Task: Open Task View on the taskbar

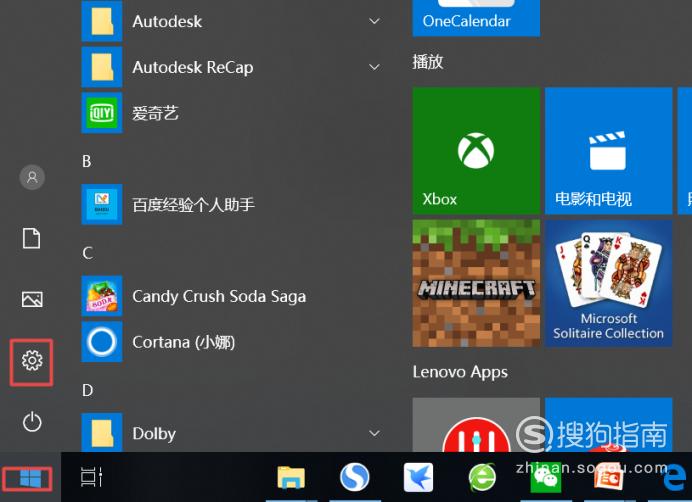Action: 92,477
